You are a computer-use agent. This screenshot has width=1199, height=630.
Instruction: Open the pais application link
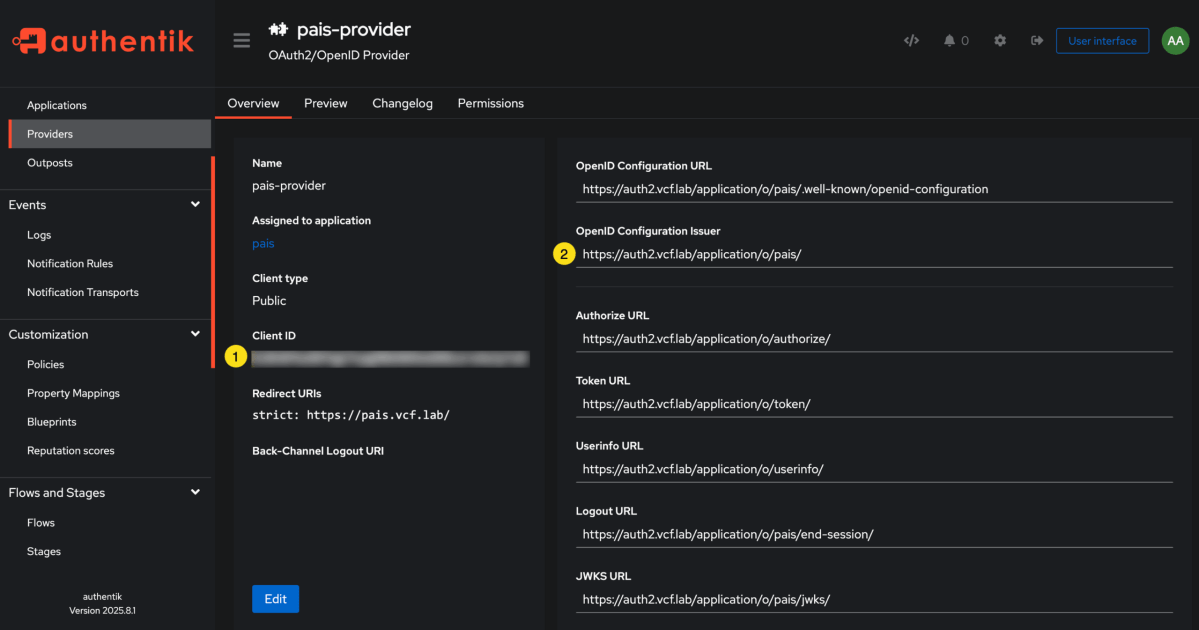(263, 243)
